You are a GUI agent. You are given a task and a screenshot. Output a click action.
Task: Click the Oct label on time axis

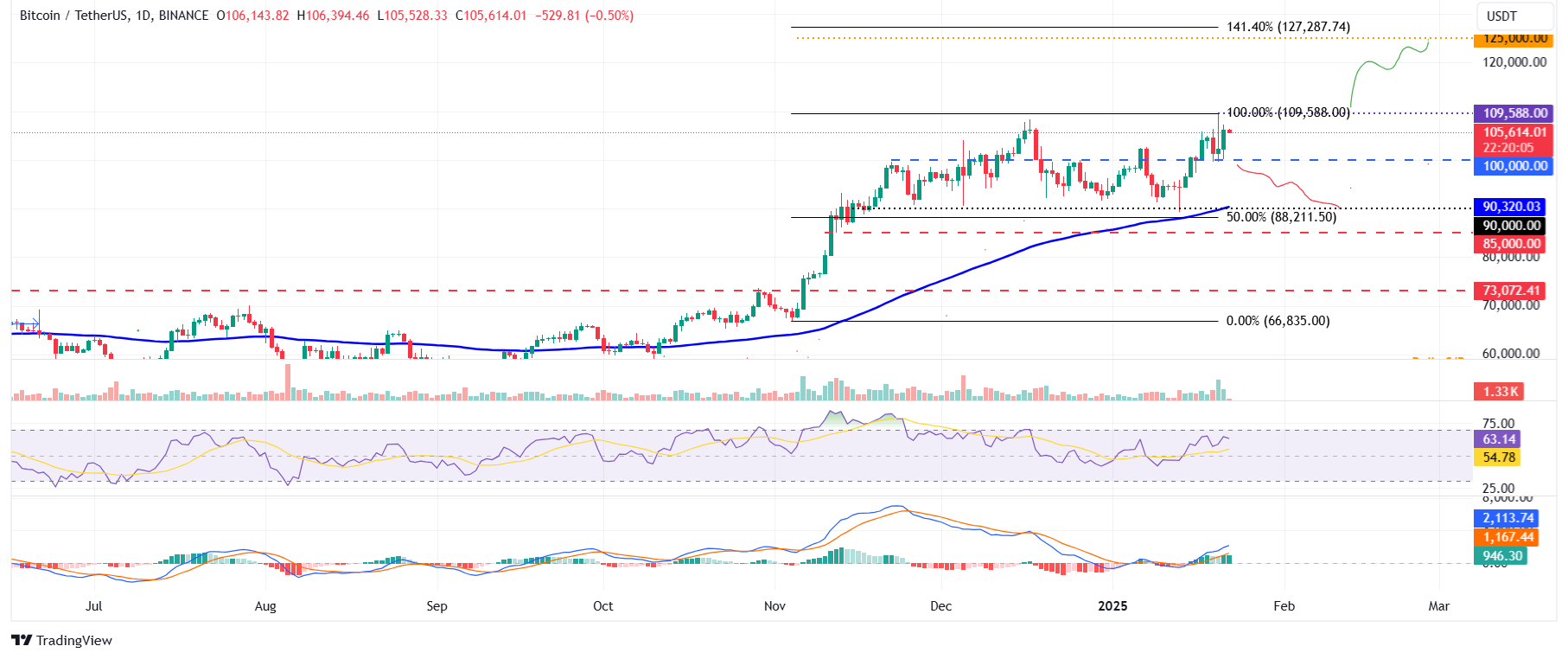(x=603, y=606)
